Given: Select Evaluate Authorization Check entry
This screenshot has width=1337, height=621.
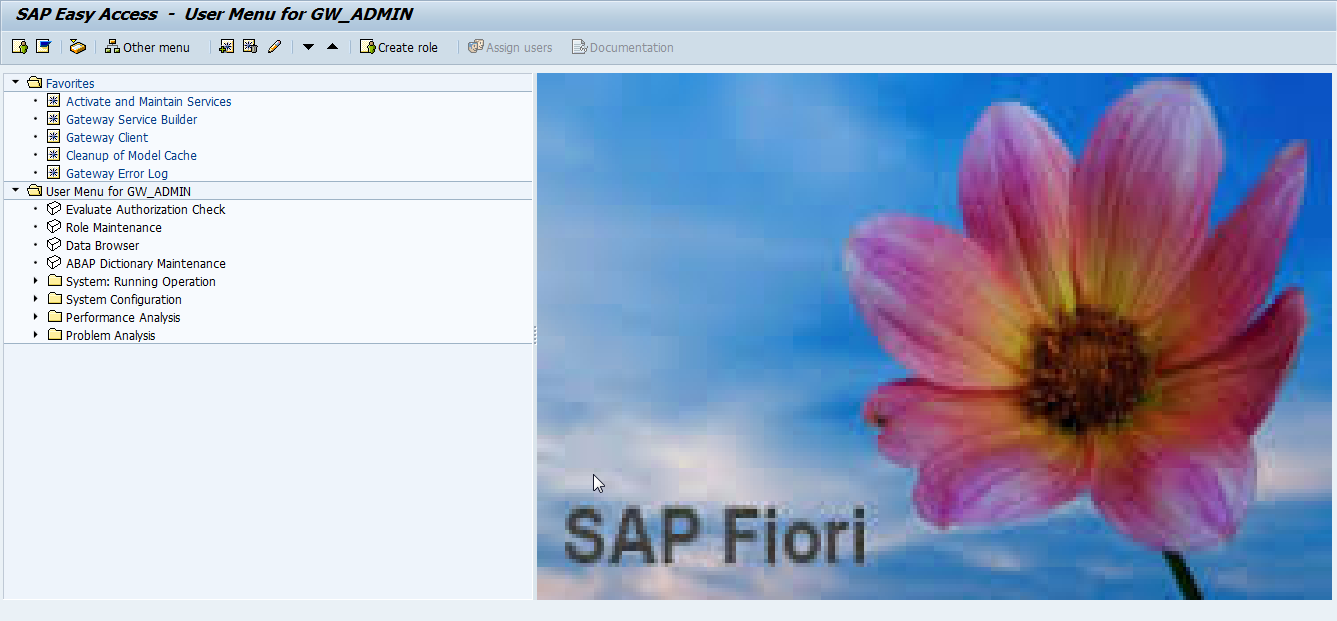Looking at the screenshot, I should tap(146, 209).
